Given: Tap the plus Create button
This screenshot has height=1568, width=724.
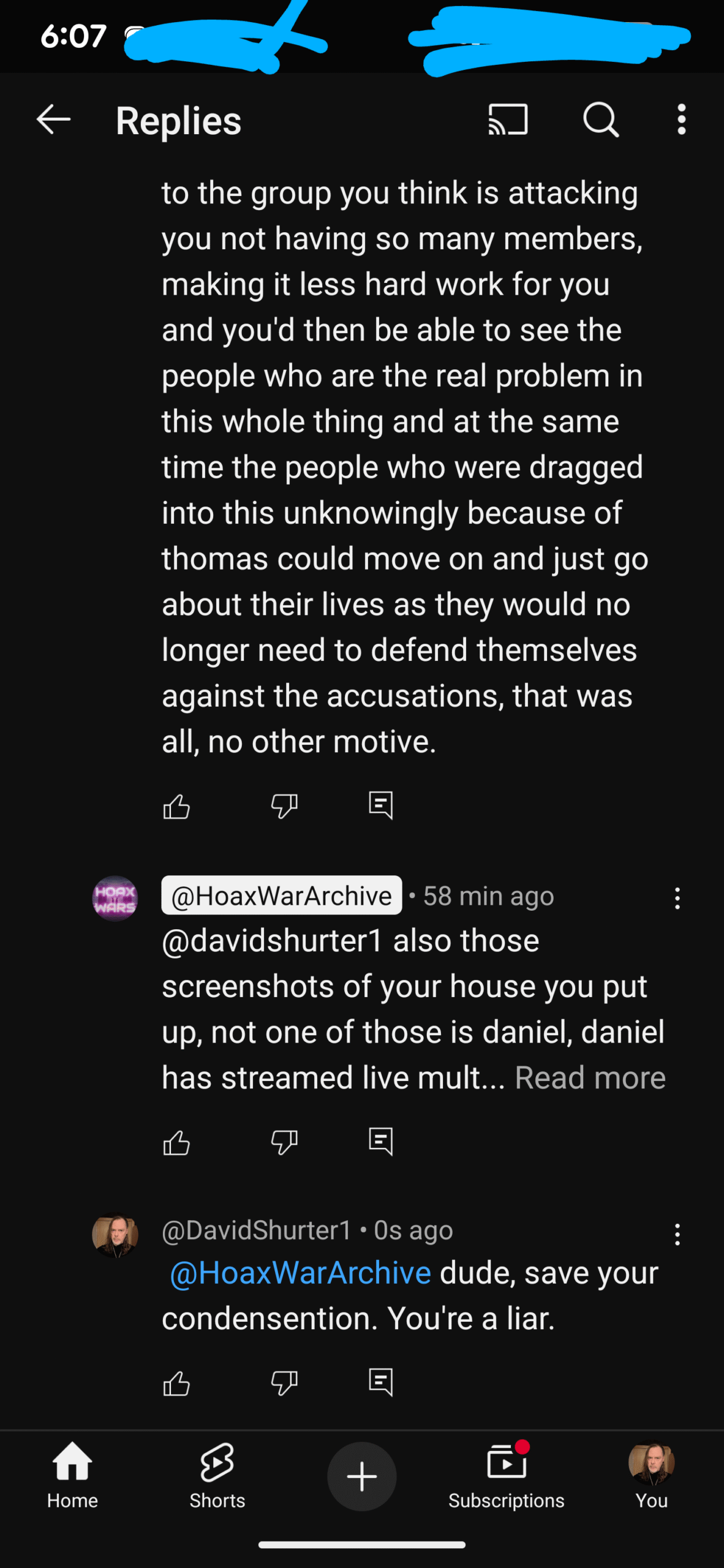Looking at the screenshot, I should [361, 1476].
